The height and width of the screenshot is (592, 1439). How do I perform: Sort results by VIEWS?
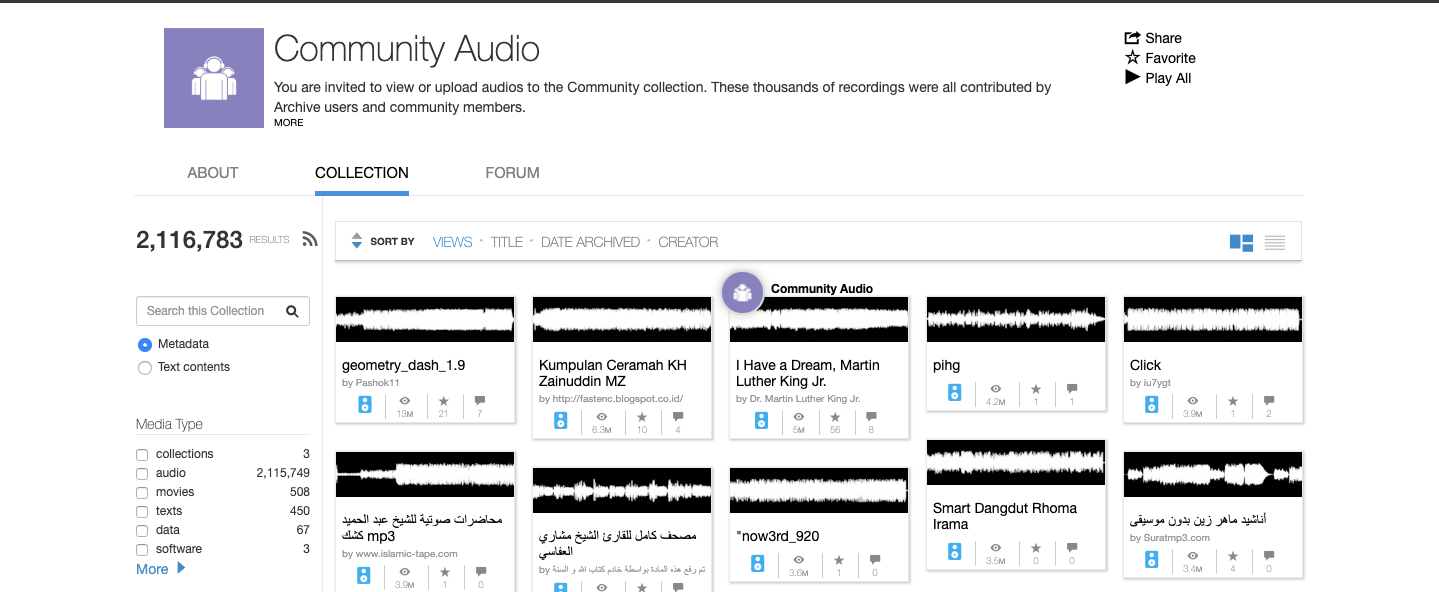tap(452, 242)
